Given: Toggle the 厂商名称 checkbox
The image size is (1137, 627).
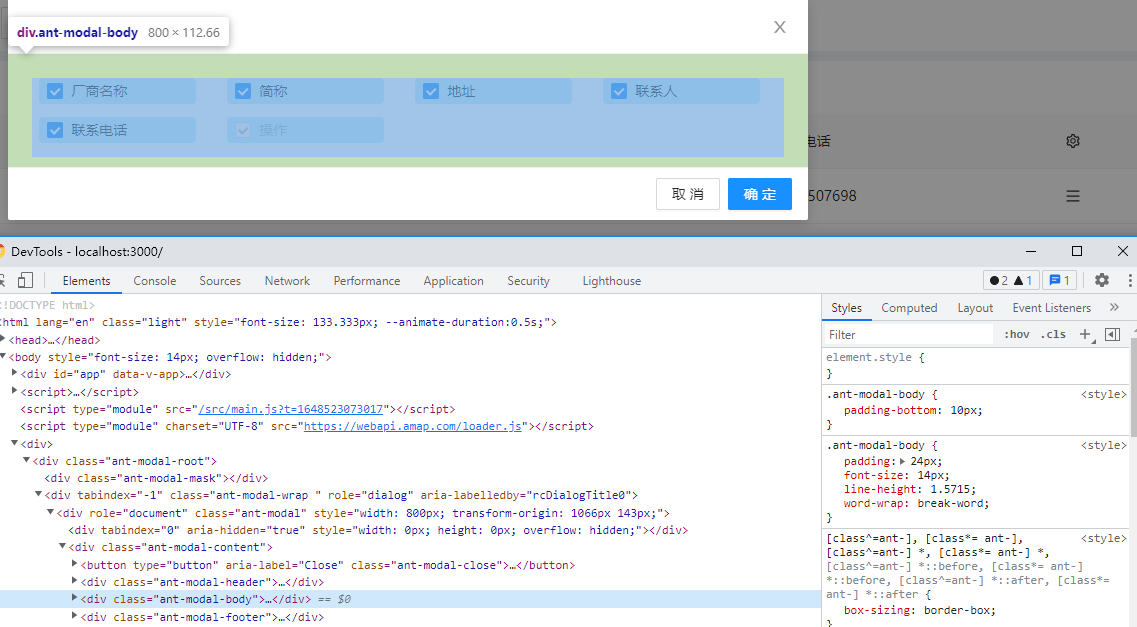Looking at the screenshot, I should click(x=55, y=91).
